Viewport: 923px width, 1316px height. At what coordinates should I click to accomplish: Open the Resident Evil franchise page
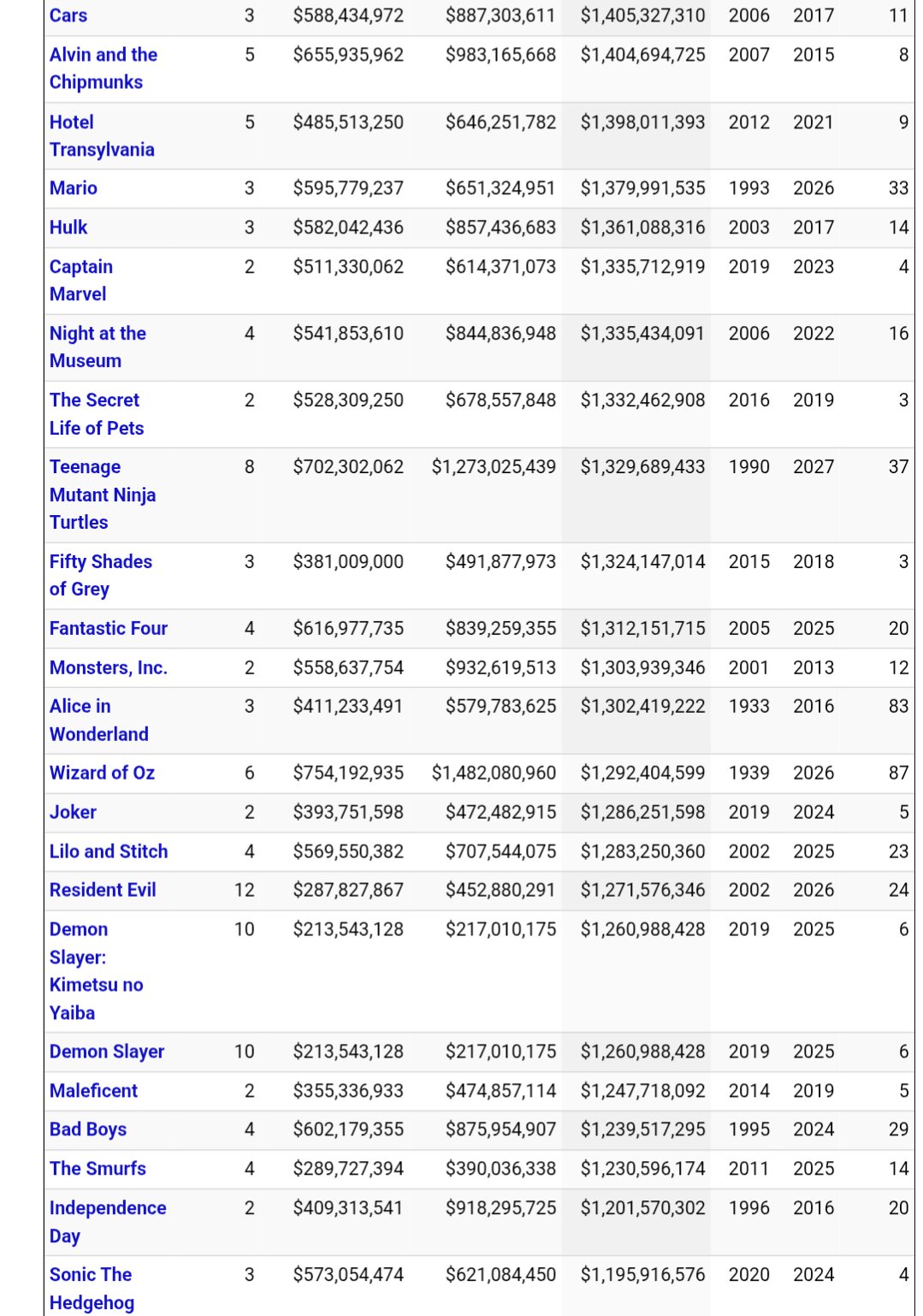point(103,891)
